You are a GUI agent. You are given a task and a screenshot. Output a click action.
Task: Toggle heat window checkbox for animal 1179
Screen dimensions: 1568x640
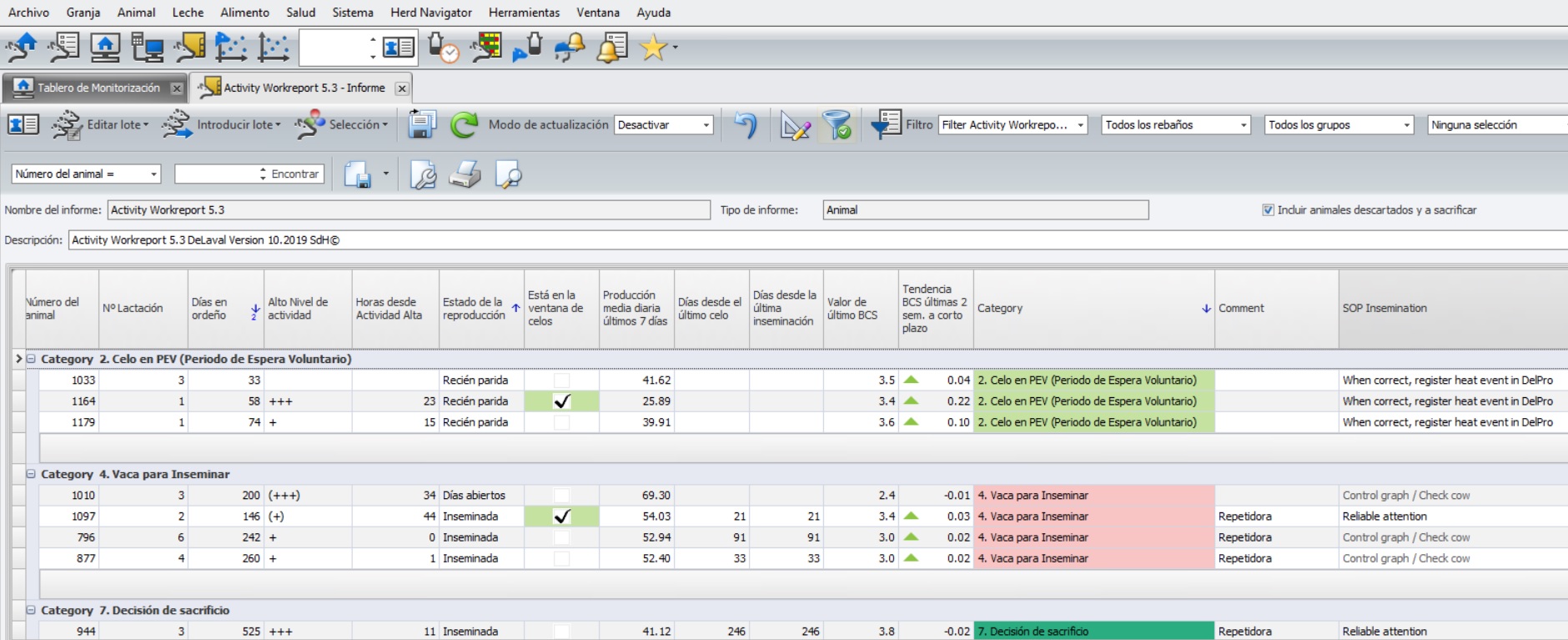562,422
